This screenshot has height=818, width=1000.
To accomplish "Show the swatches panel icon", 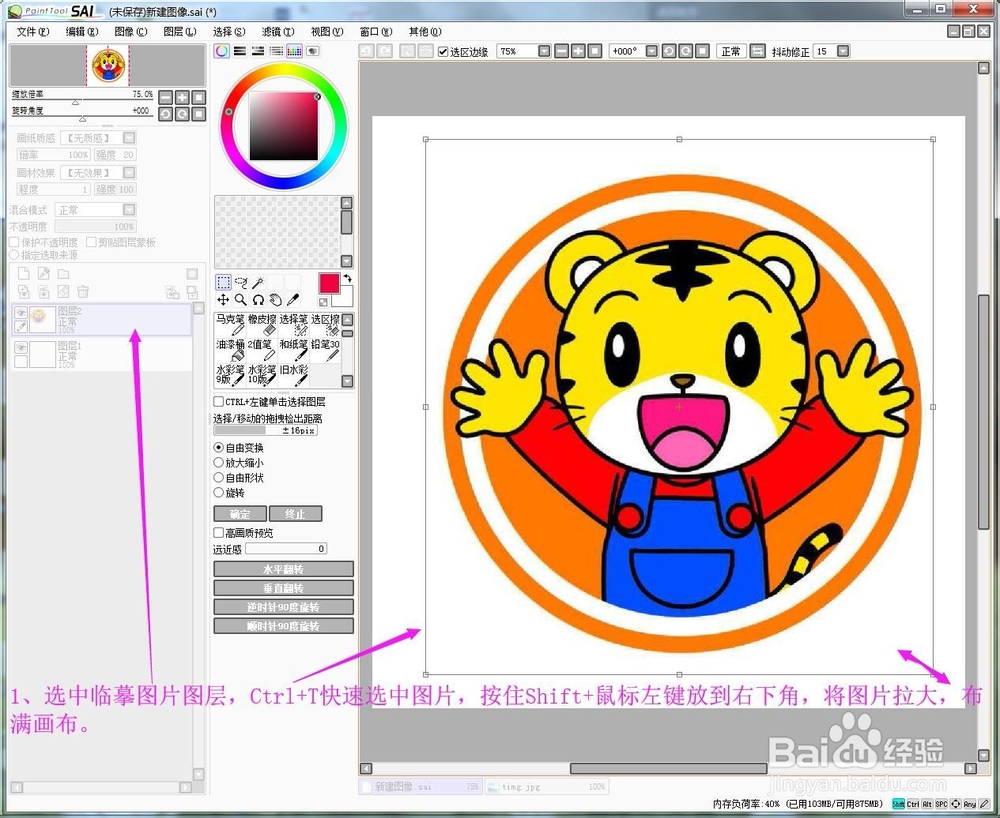I will (294, 51).
